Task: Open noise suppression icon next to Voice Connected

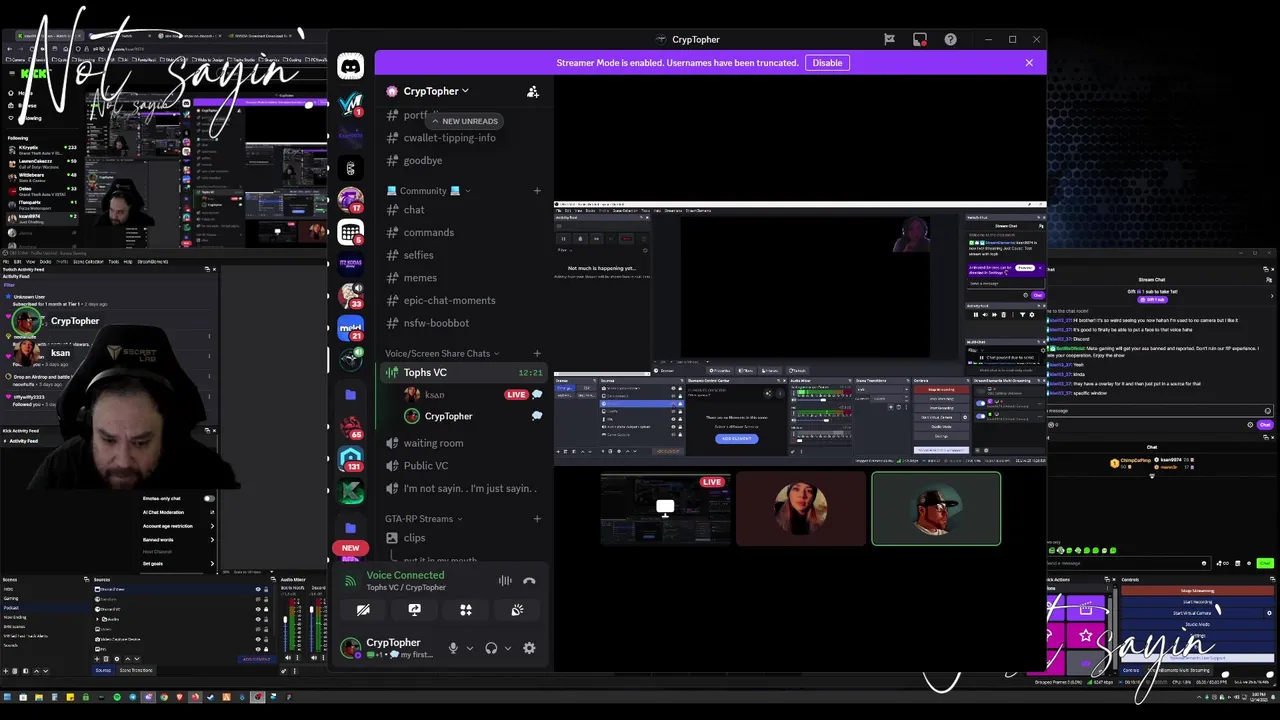Action: pyautogui.click(x=505, y=581)
